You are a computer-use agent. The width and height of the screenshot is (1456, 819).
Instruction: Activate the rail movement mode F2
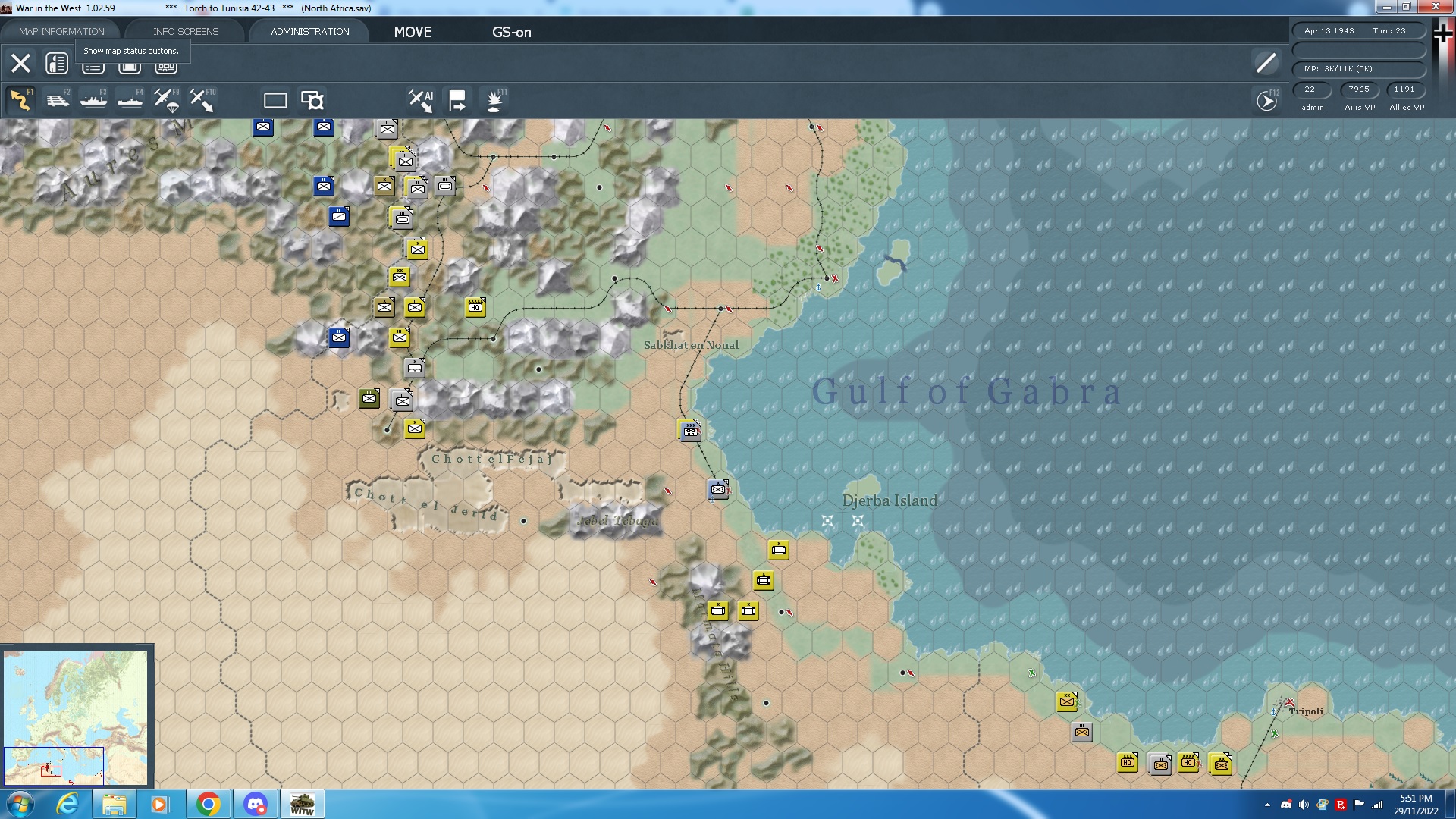pyautogui.click(x=57, y=100)
